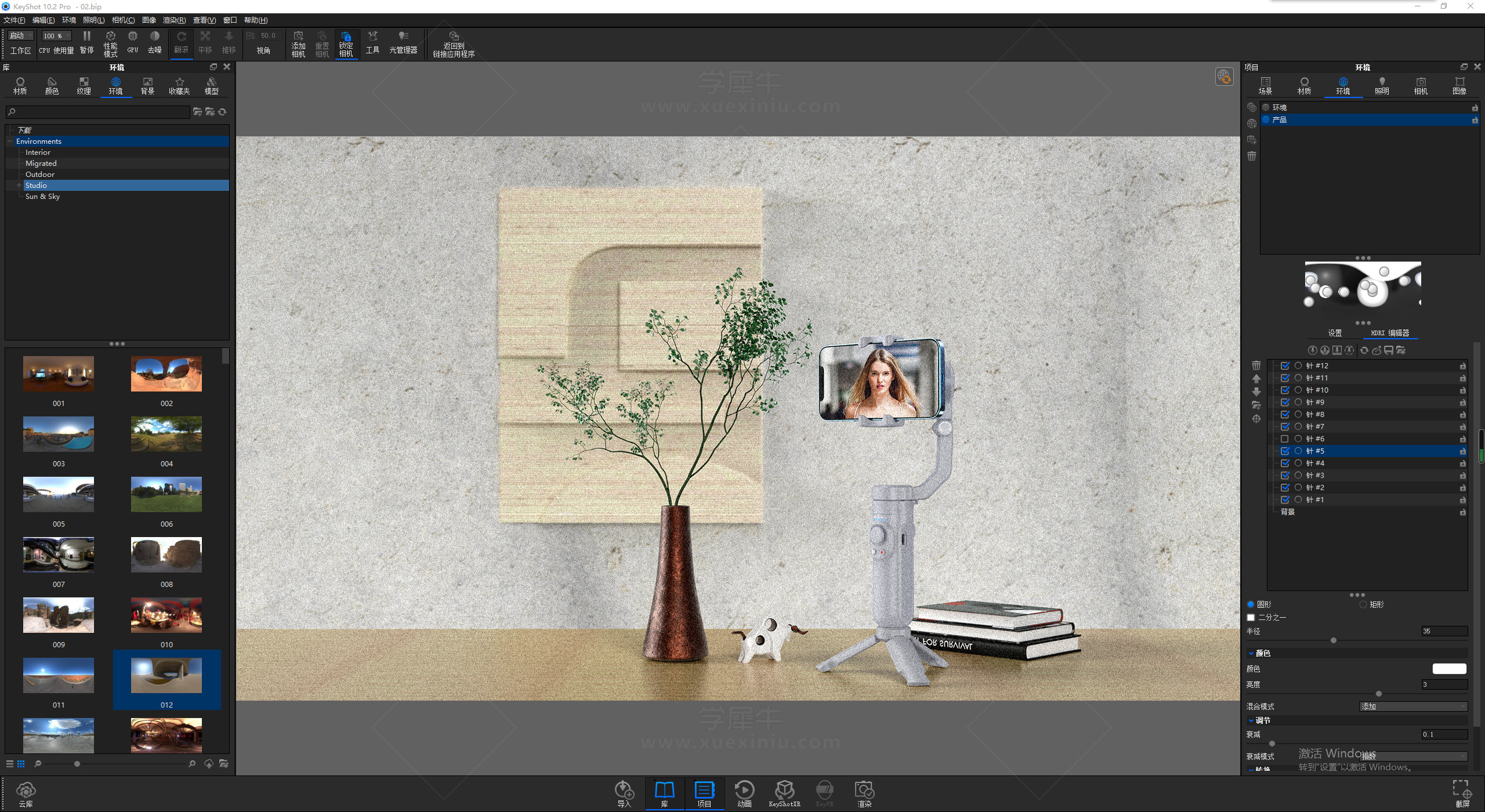Collapse the Environments tree folder
1485x812 pixels.
(x=10, y=142)
